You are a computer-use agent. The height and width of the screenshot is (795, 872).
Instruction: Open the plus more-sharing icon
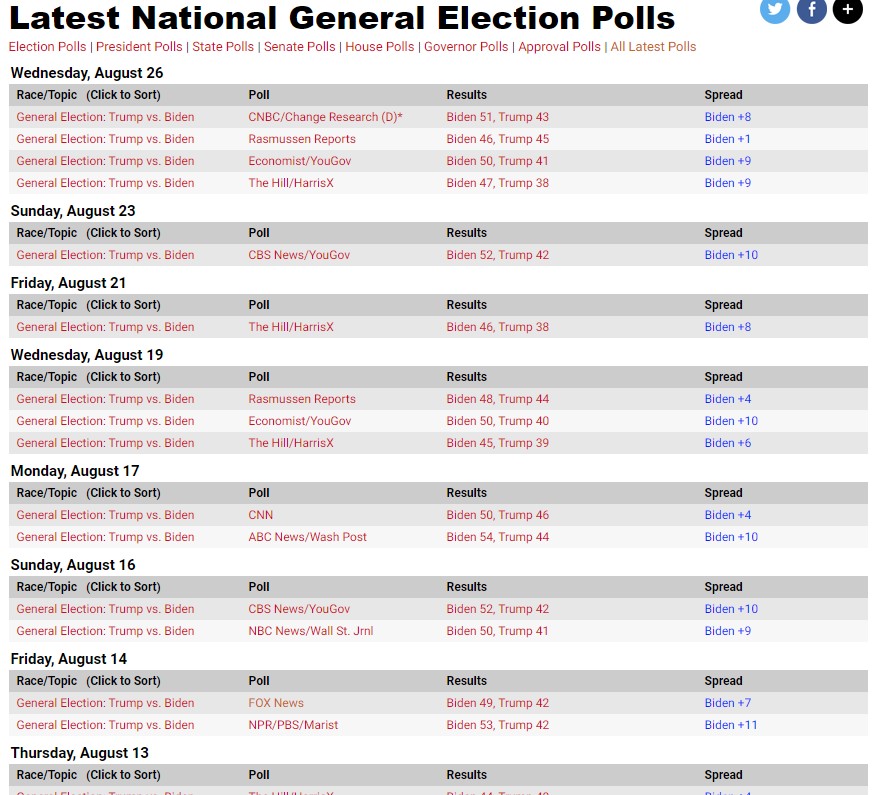point(847,9)
